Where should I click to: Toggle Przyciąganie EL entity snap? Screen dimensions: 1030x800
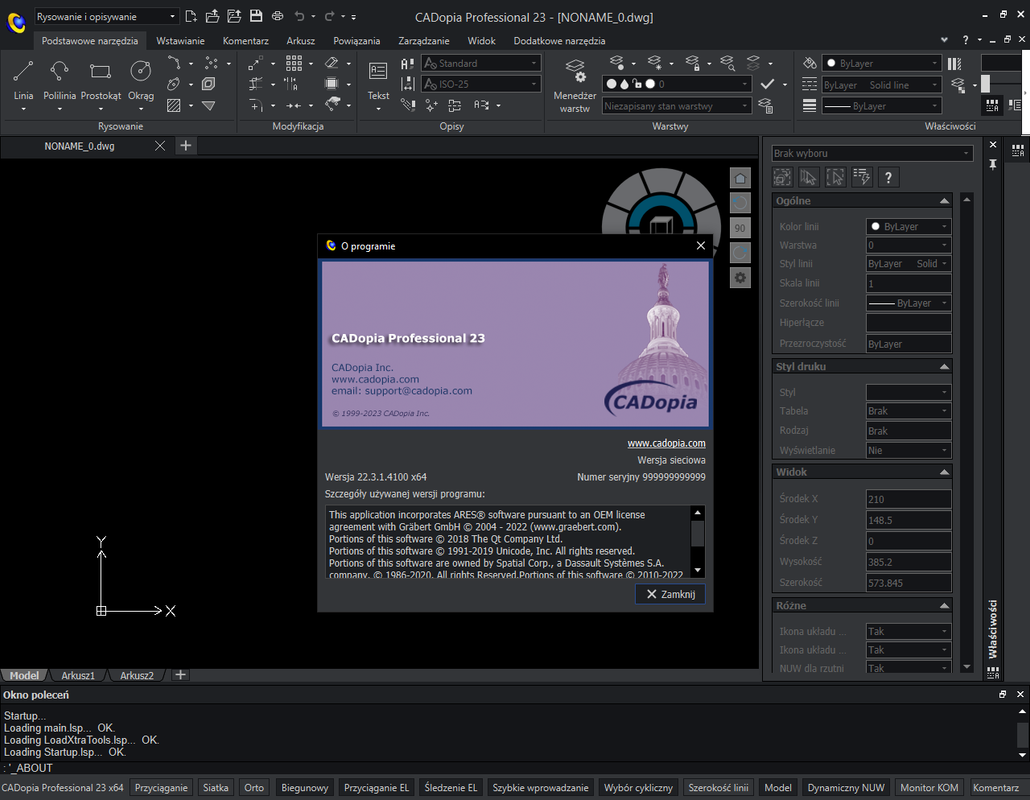pos(376,788)
